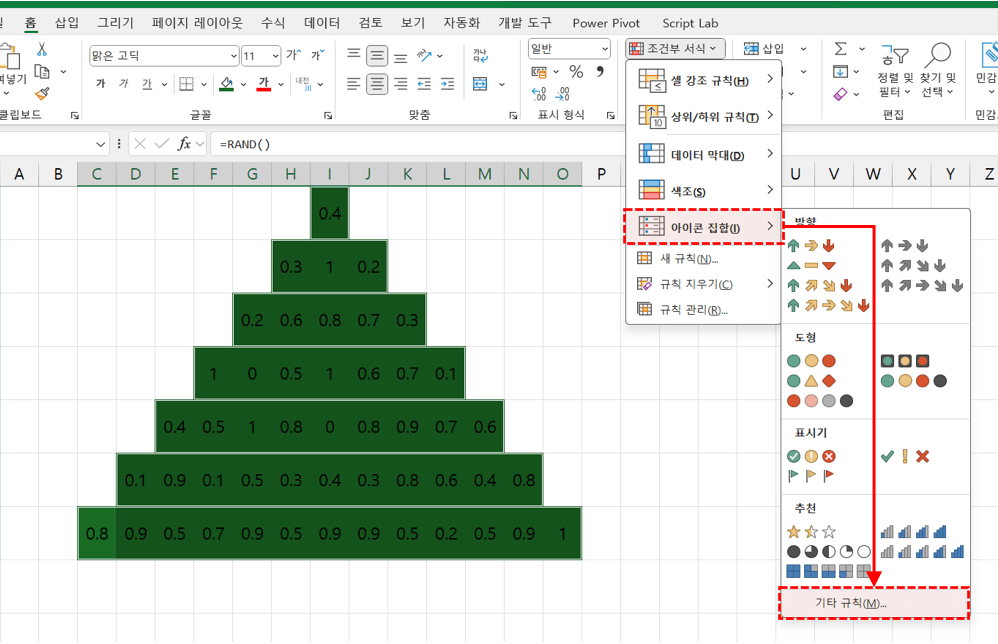Viewport: 998px width, 644px height.
Task: Expand the number format combo box
Action: coord(604,49)
